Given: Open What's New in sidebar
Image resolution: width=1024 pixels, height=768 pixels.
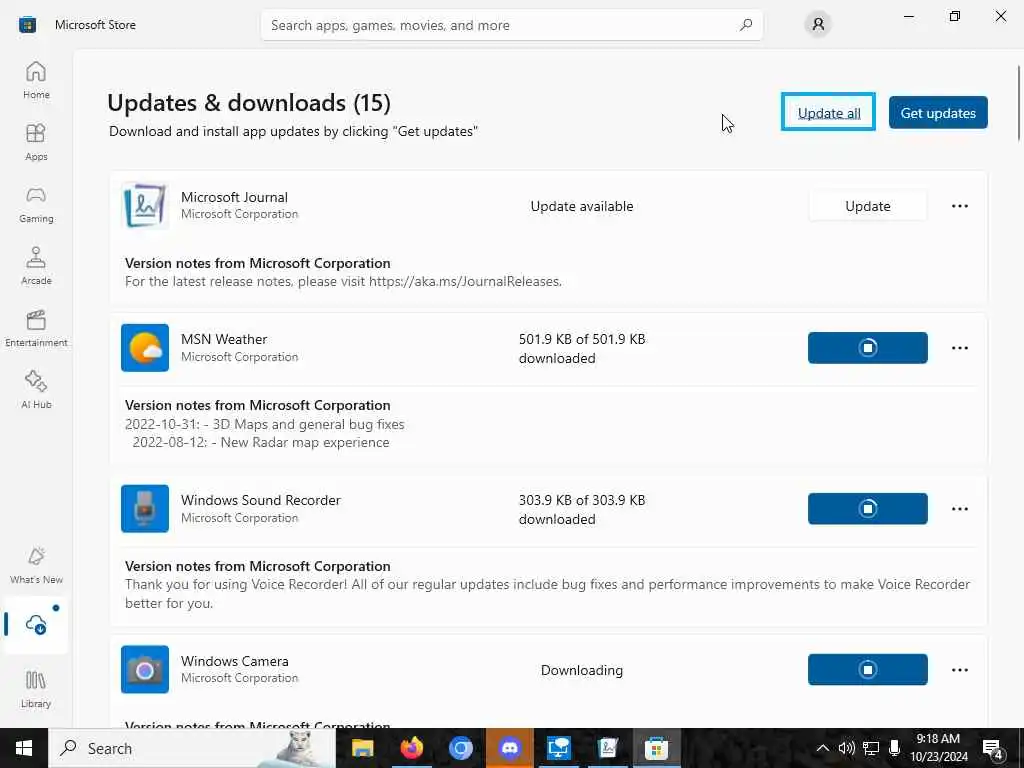Looking at the screenshot, I should coord(36,565).
